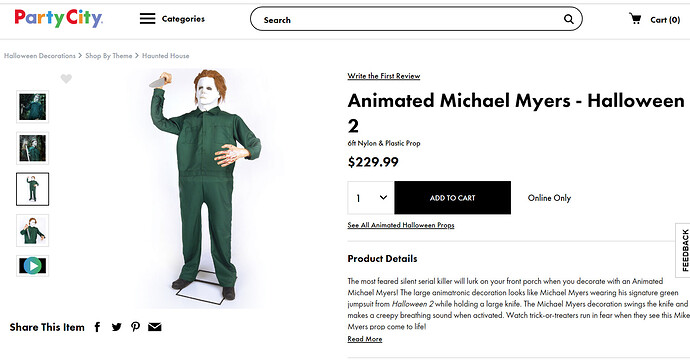Click the search magnifier icon

(x=569, y=19)
